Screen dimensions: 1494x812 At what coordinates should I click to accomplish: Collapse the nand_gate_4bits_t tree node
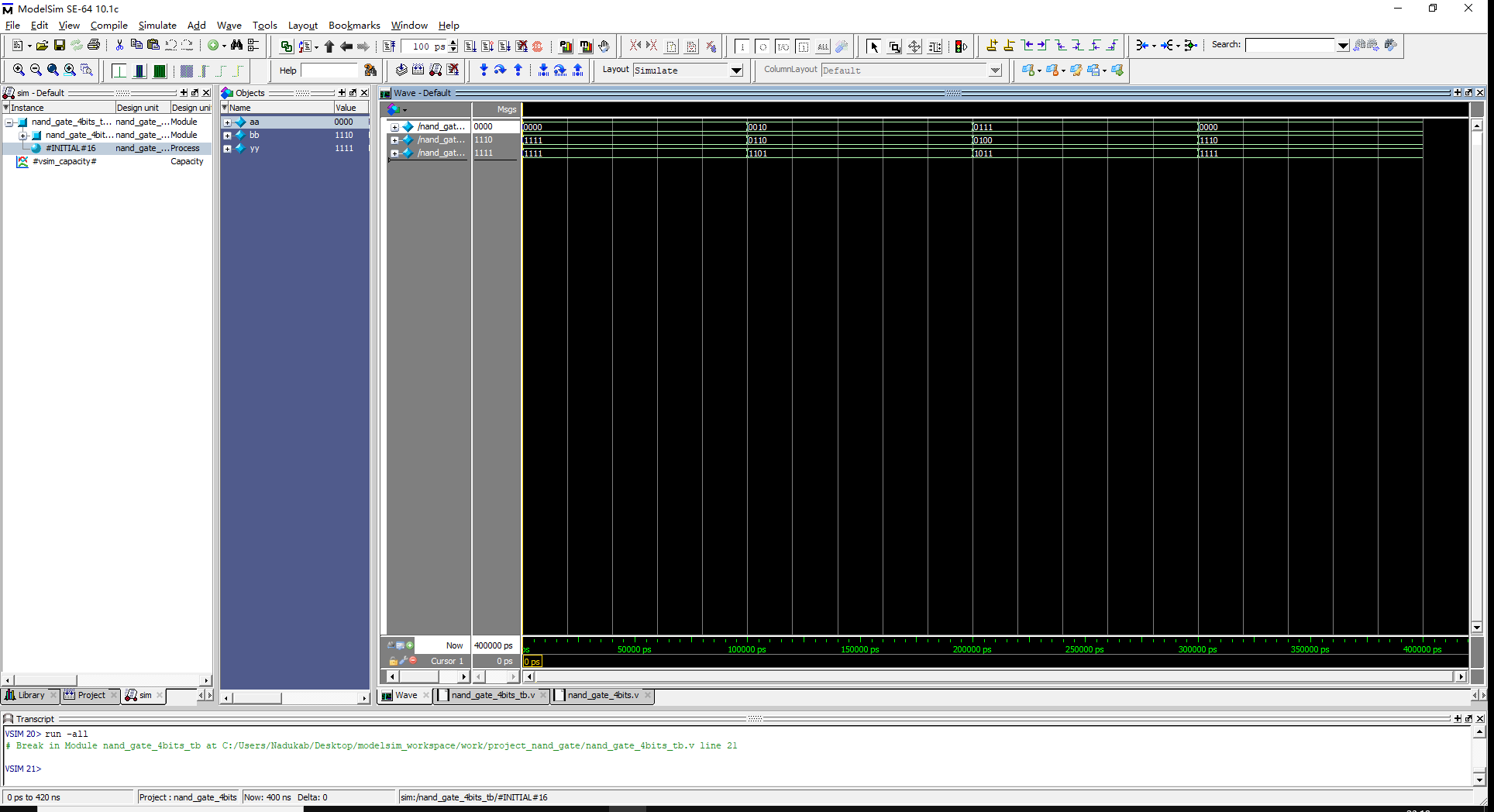pos(8,122)
